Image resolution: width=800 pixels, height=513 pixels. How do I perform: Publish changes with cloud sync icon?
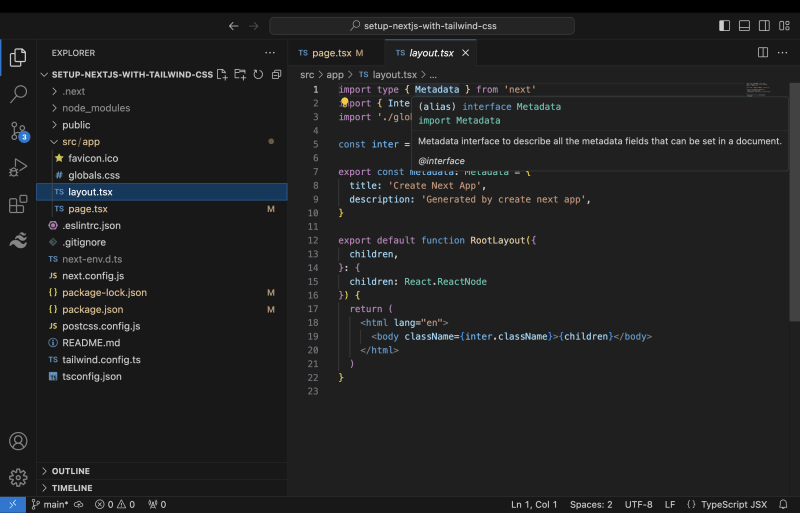click(x=79, y=504)
